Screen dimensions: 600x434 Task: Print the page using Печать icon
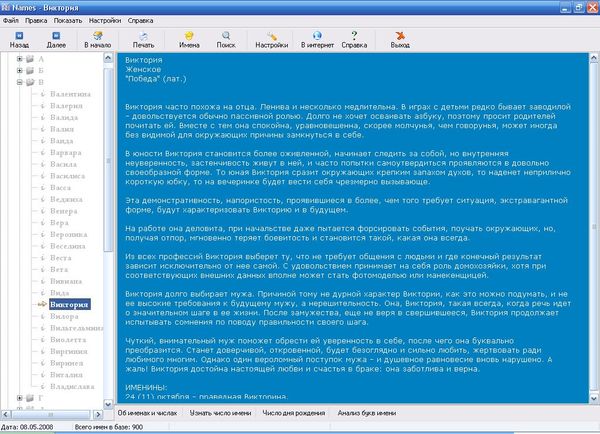point(143,38)
